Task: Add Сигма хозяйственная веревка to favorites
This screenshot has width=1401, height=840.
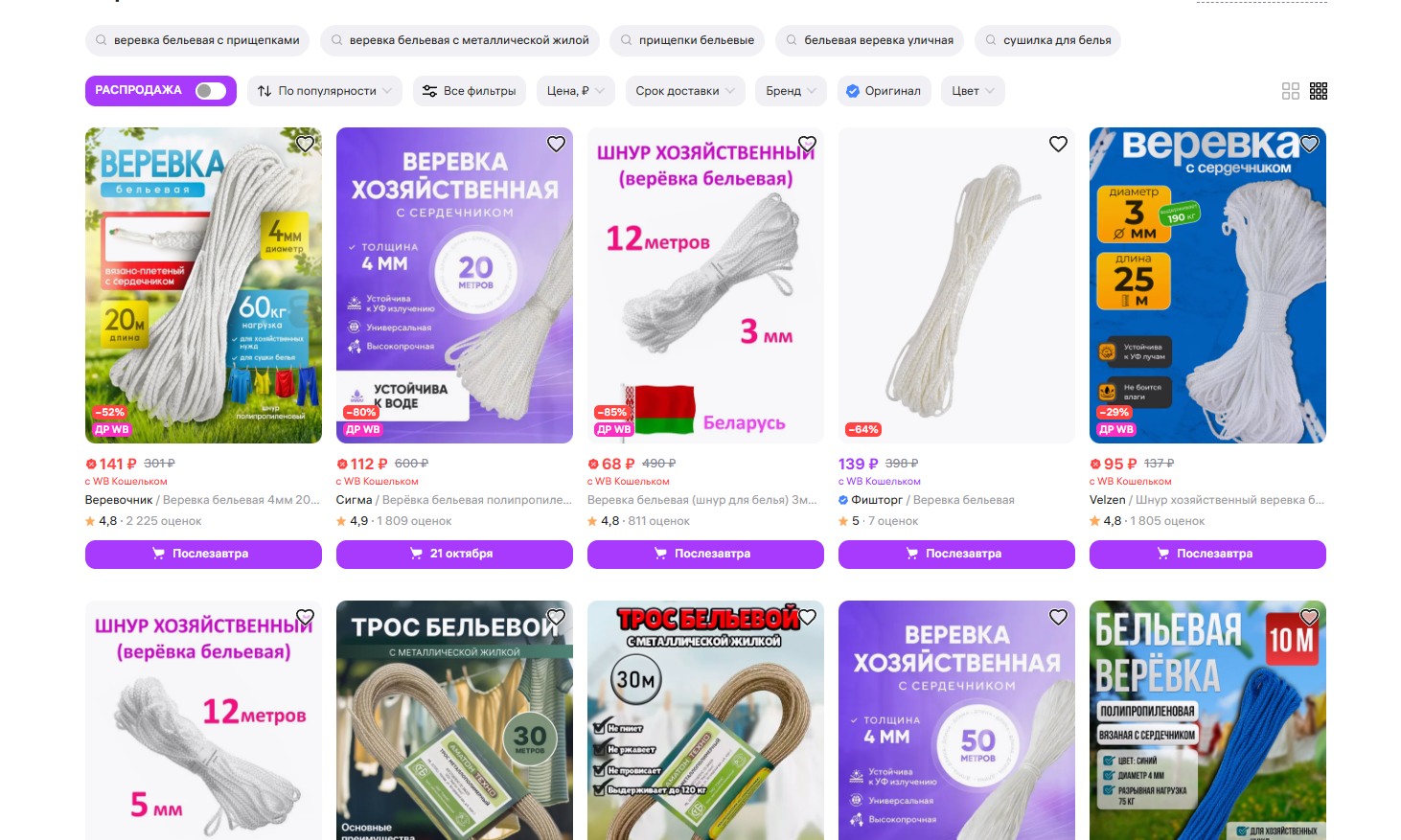Action: (556, 144)
